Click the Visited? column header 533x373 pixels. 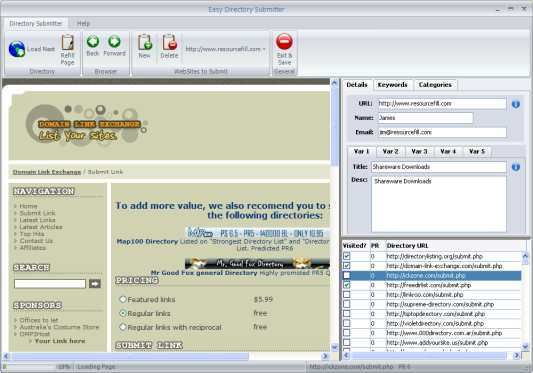(x=355, y=245)
